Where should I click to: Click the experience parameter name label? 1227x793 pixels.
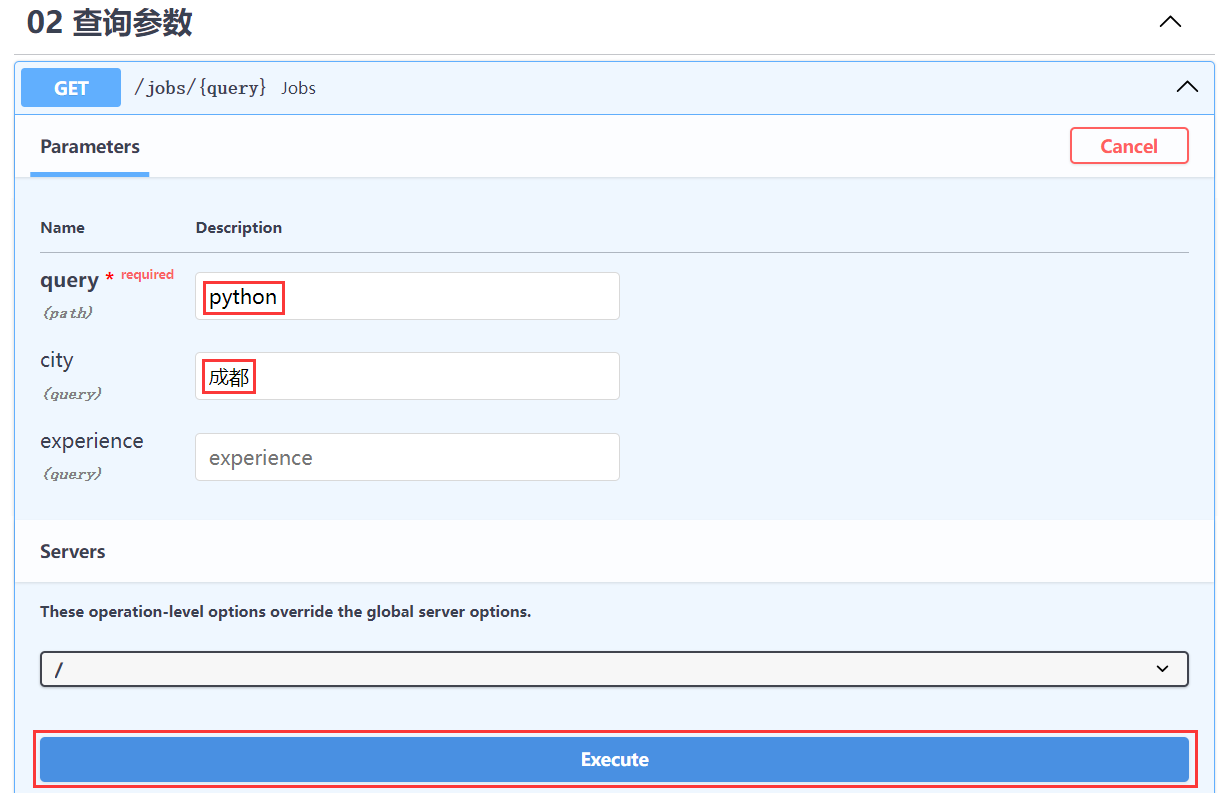click(x=91, y=441)
